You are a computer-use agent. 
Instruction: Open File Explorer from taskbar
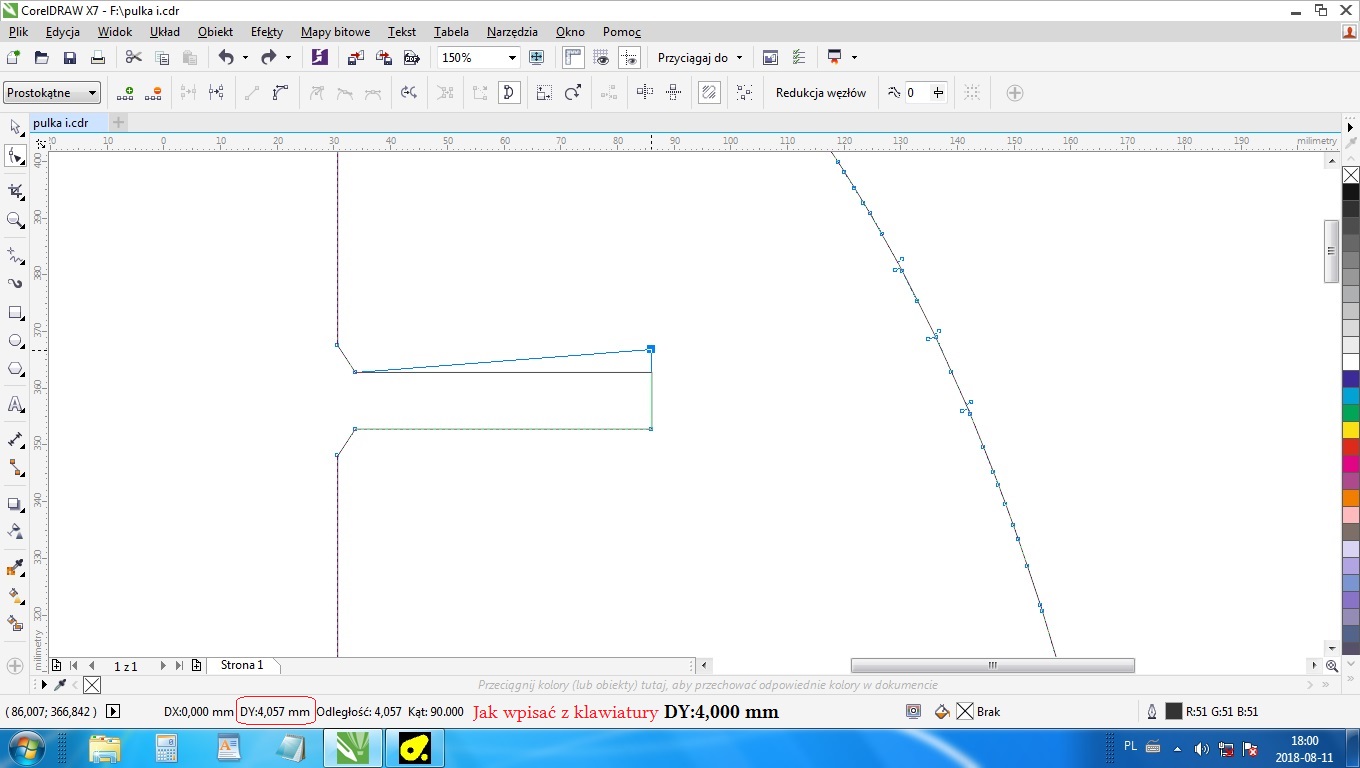[104, 748]
